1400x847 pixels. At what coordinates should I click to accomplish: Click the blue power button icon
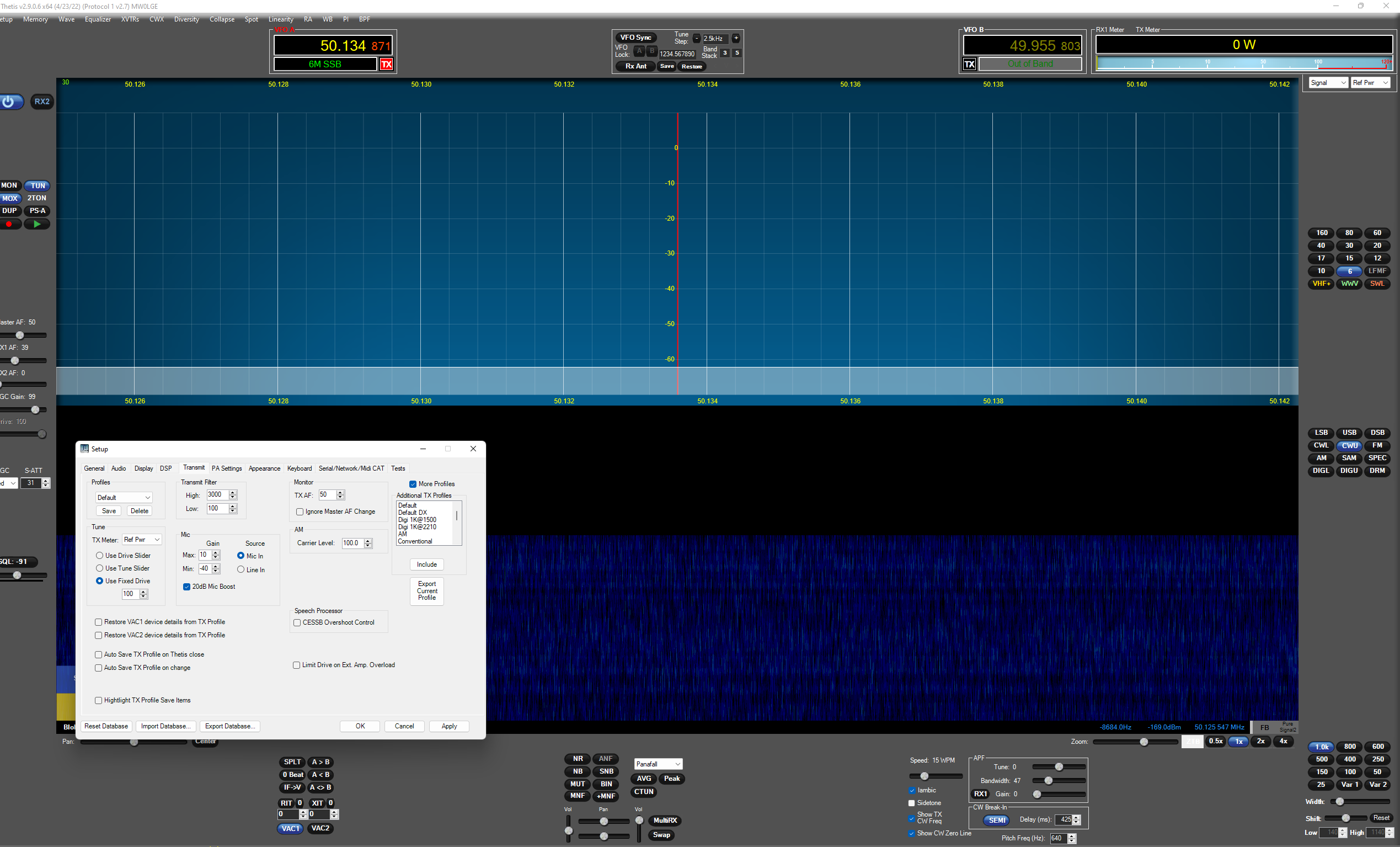[x=8, y=102]
